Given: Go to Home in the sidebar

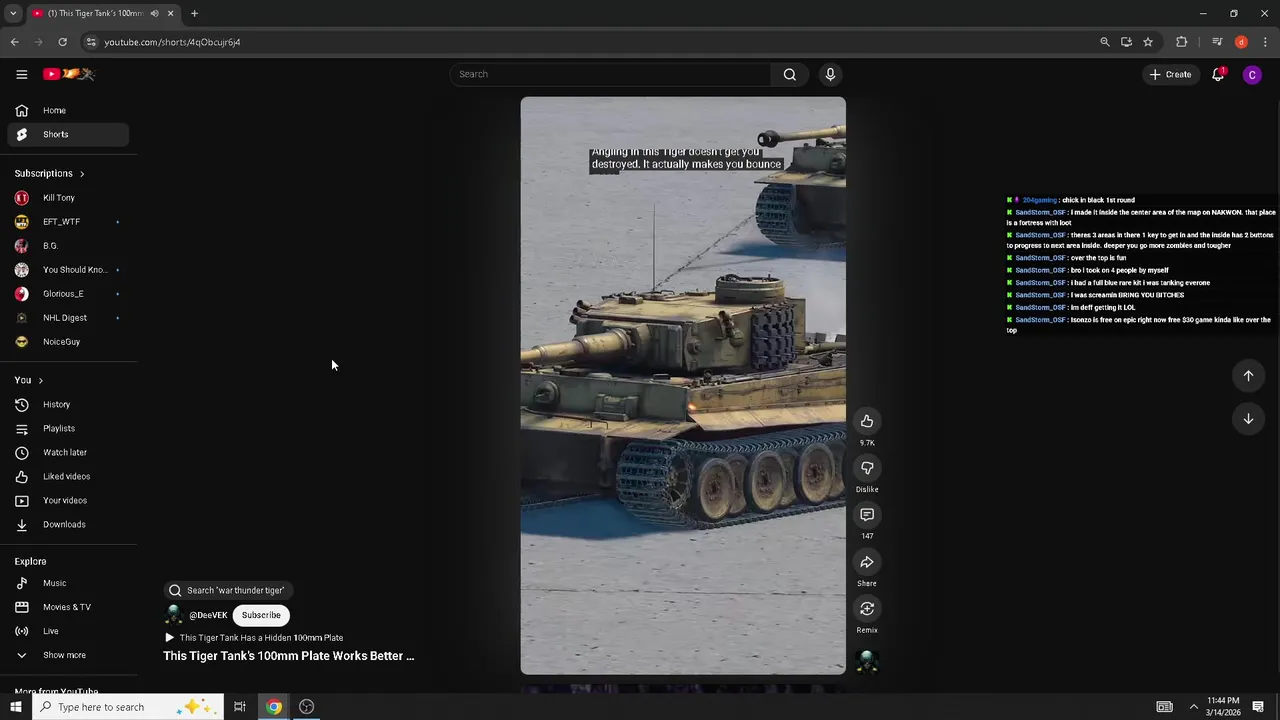Looking at the screenshot, I should (x=68, y=110).
